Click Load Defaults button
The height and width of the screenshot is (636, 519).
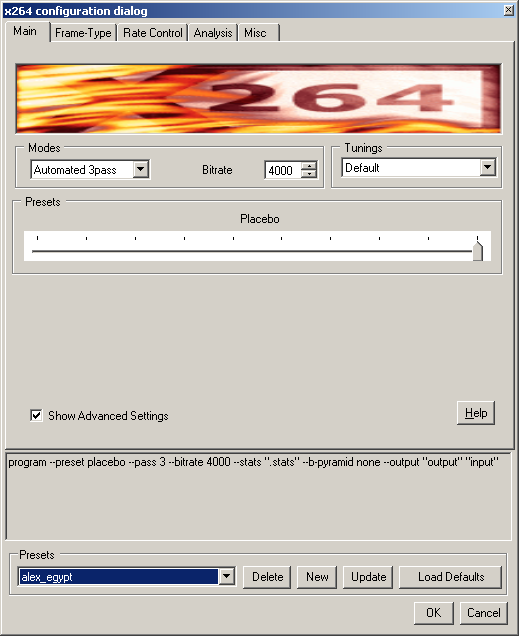(x=450, y=577)
